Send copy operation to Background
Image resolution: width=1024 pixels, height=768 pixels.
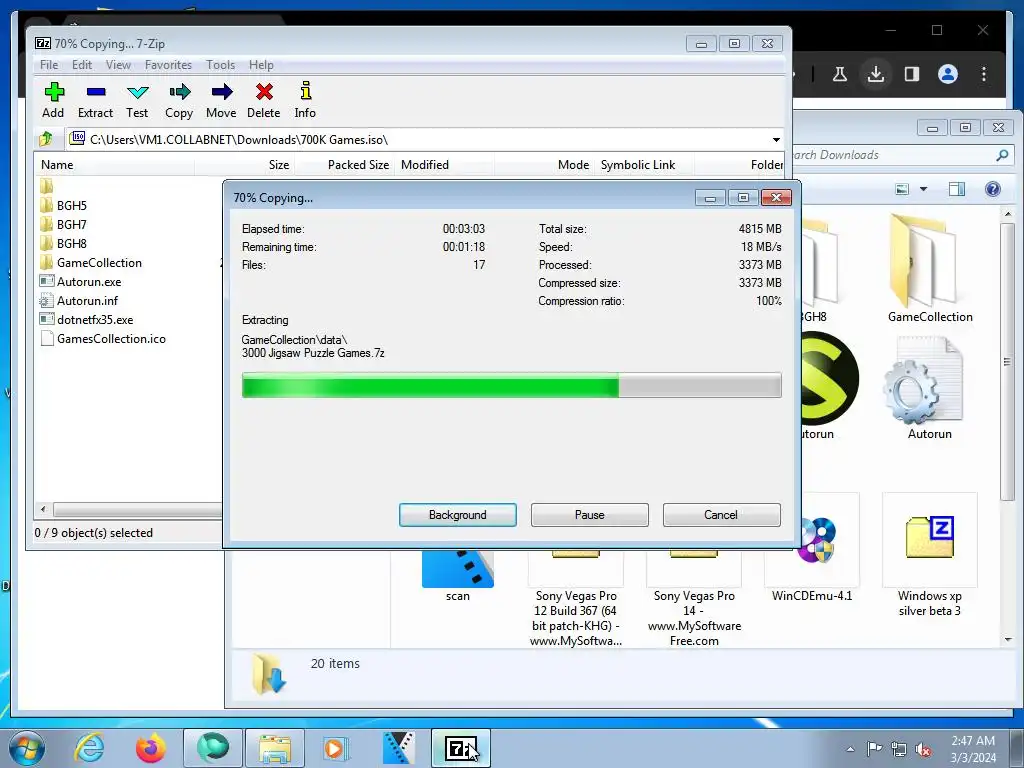[x=458, y=515]
